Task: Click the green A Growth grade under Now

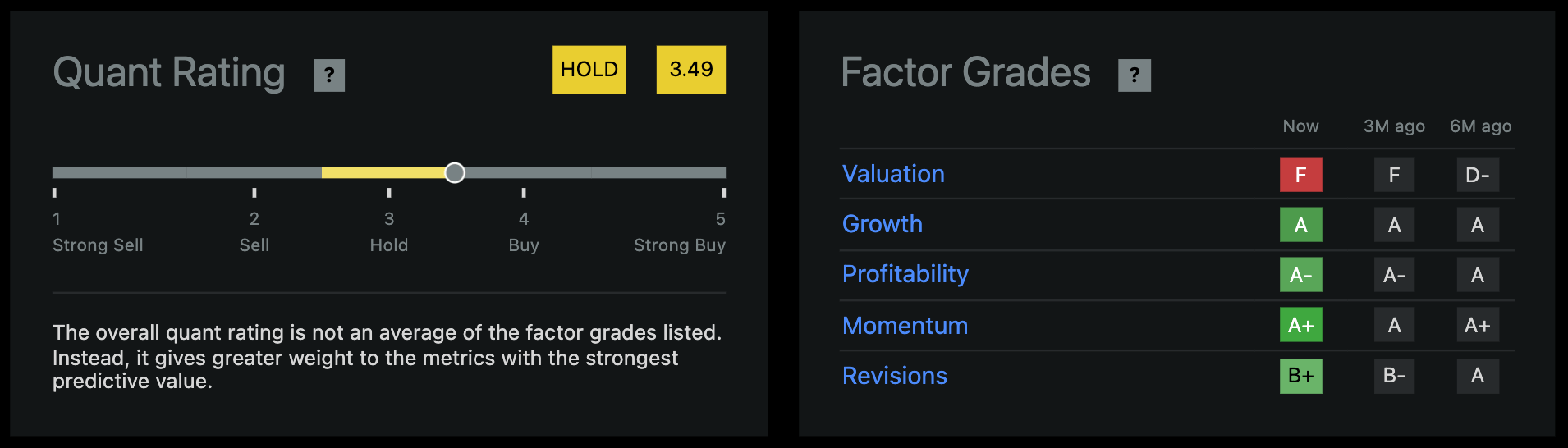Action: [1300, 225]
